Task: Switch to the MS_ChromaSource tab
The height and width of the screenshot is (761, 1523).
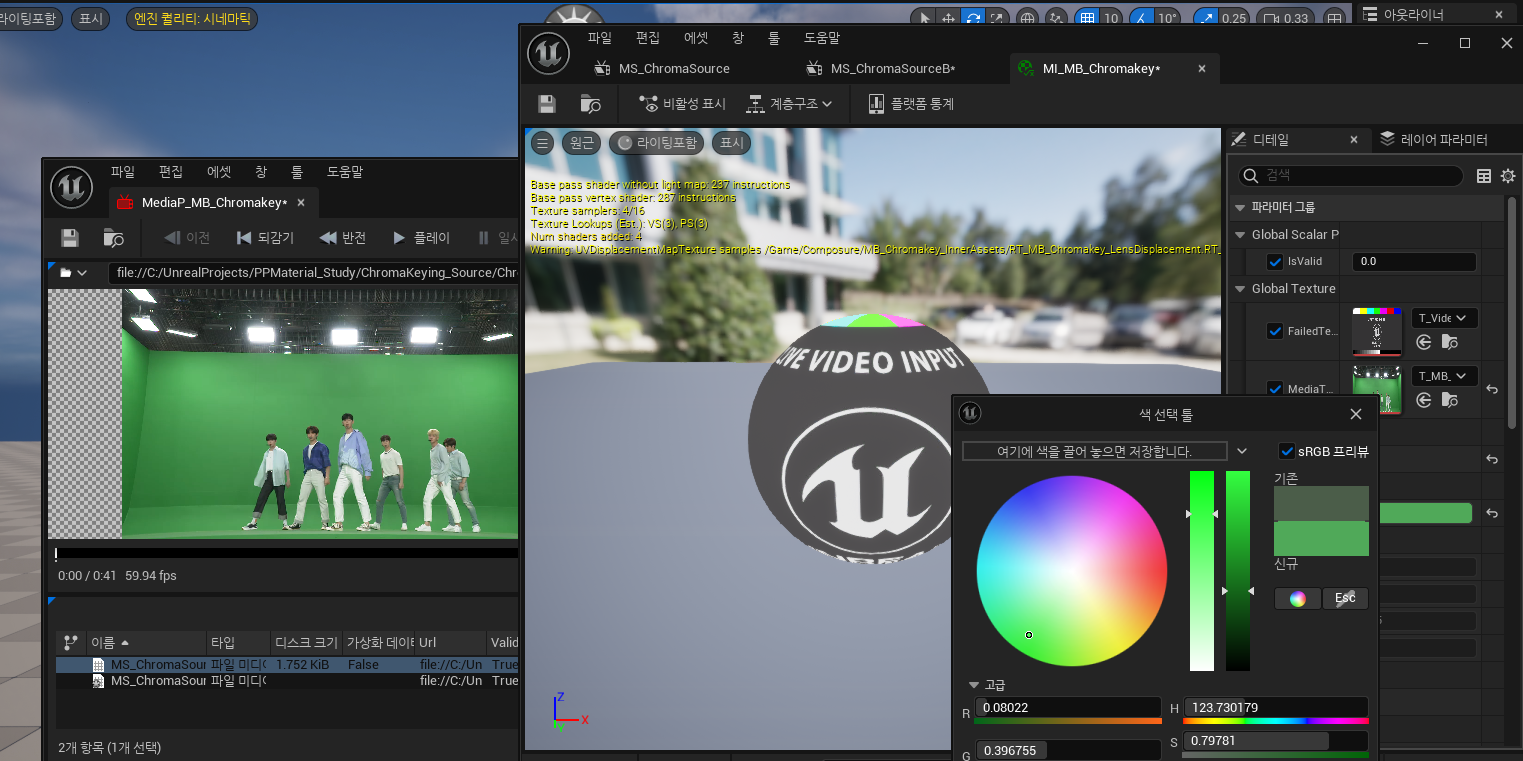Action: (x=674, y=68)
